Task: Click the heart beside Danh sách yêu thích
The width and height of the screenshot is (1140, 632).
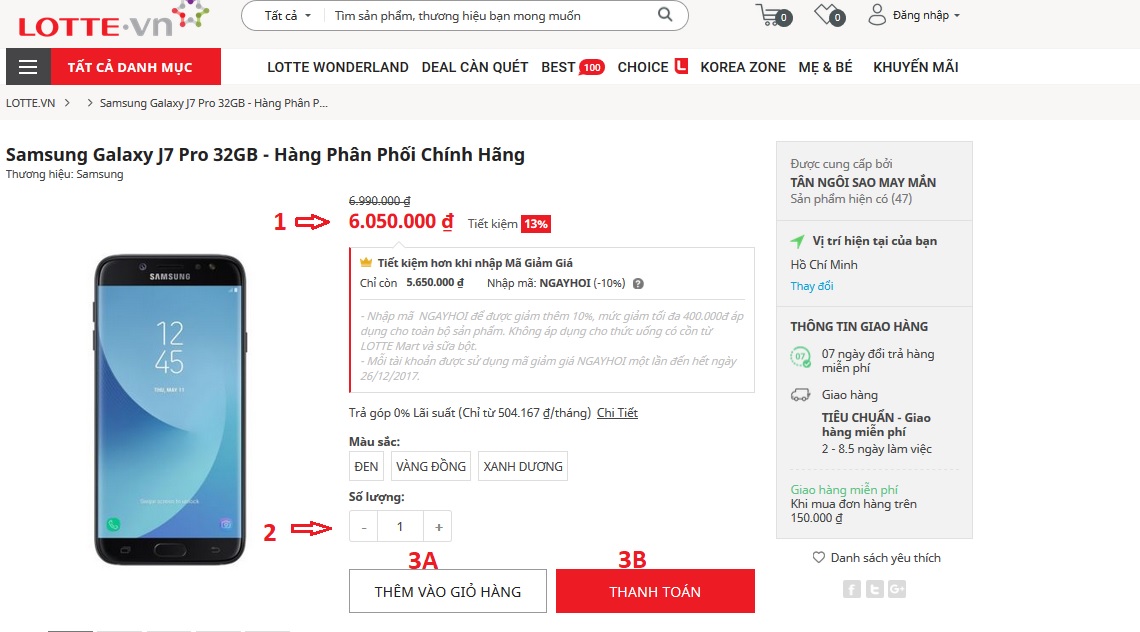Action: [817, 557]
